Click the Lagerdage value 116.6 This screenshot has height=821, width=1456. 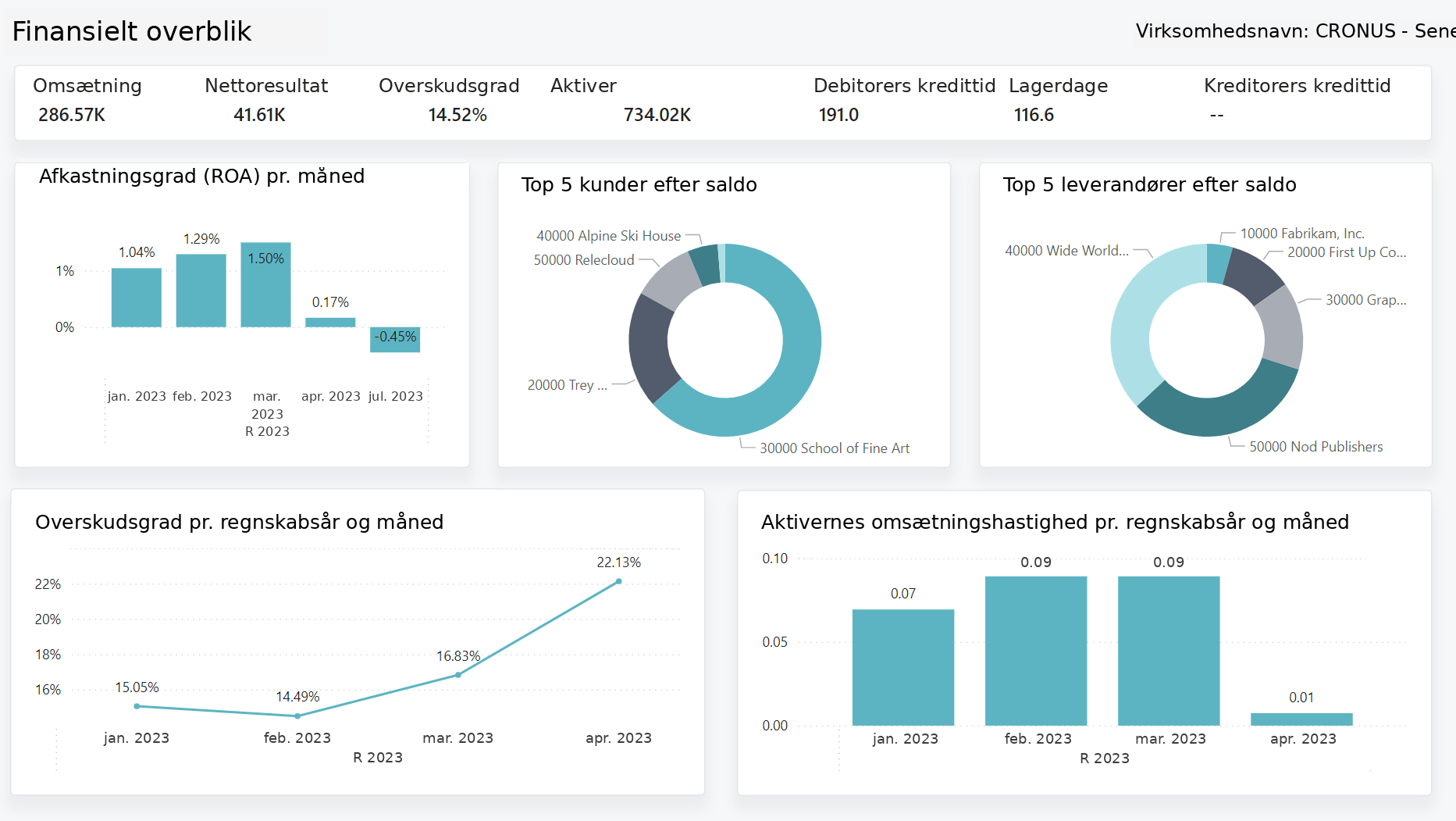(x=1034, y=115)
